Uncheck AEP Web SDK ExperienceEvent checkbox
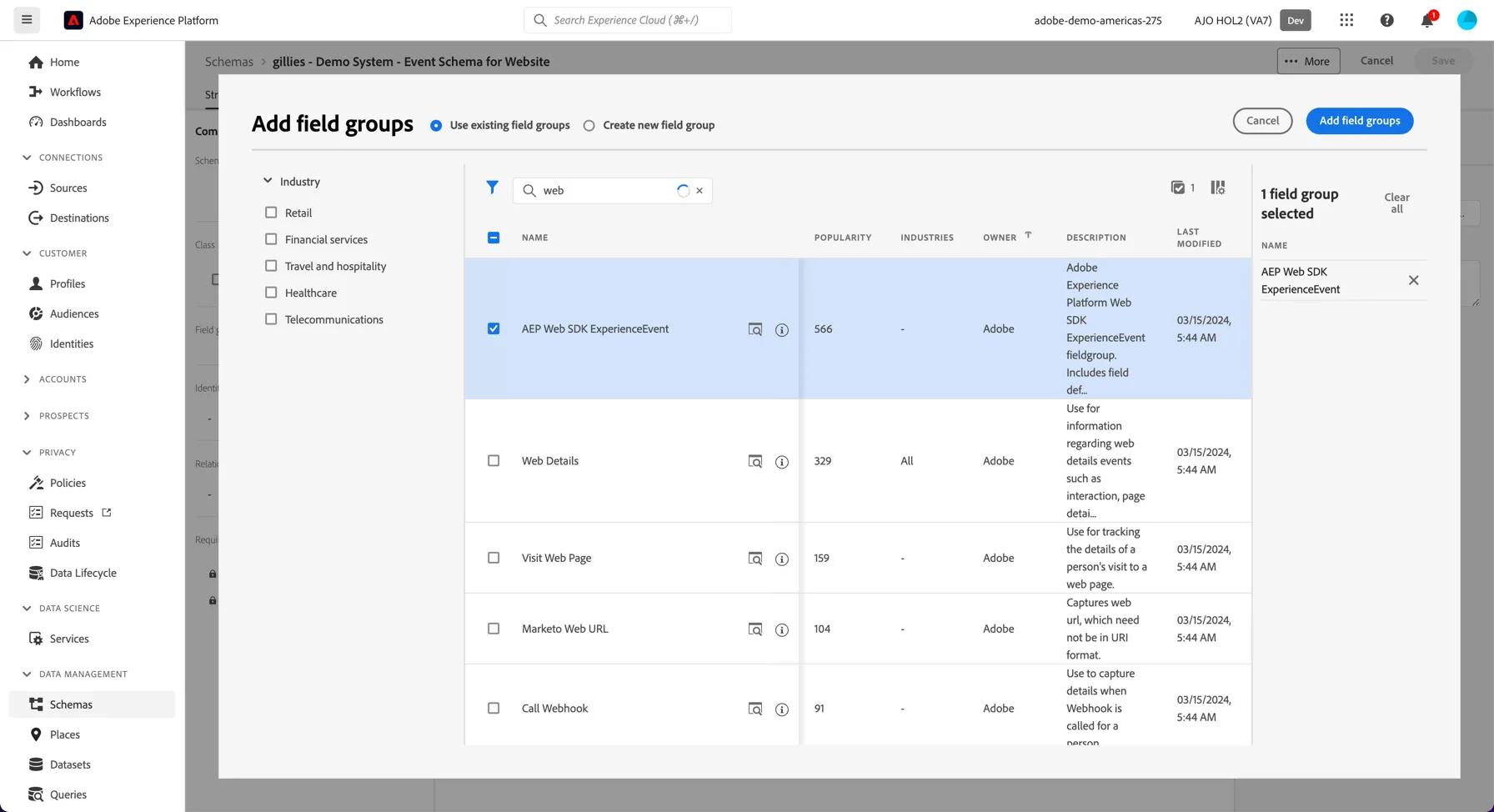Viewport: 1494px width, 812px height. click(x=494, y=328)
